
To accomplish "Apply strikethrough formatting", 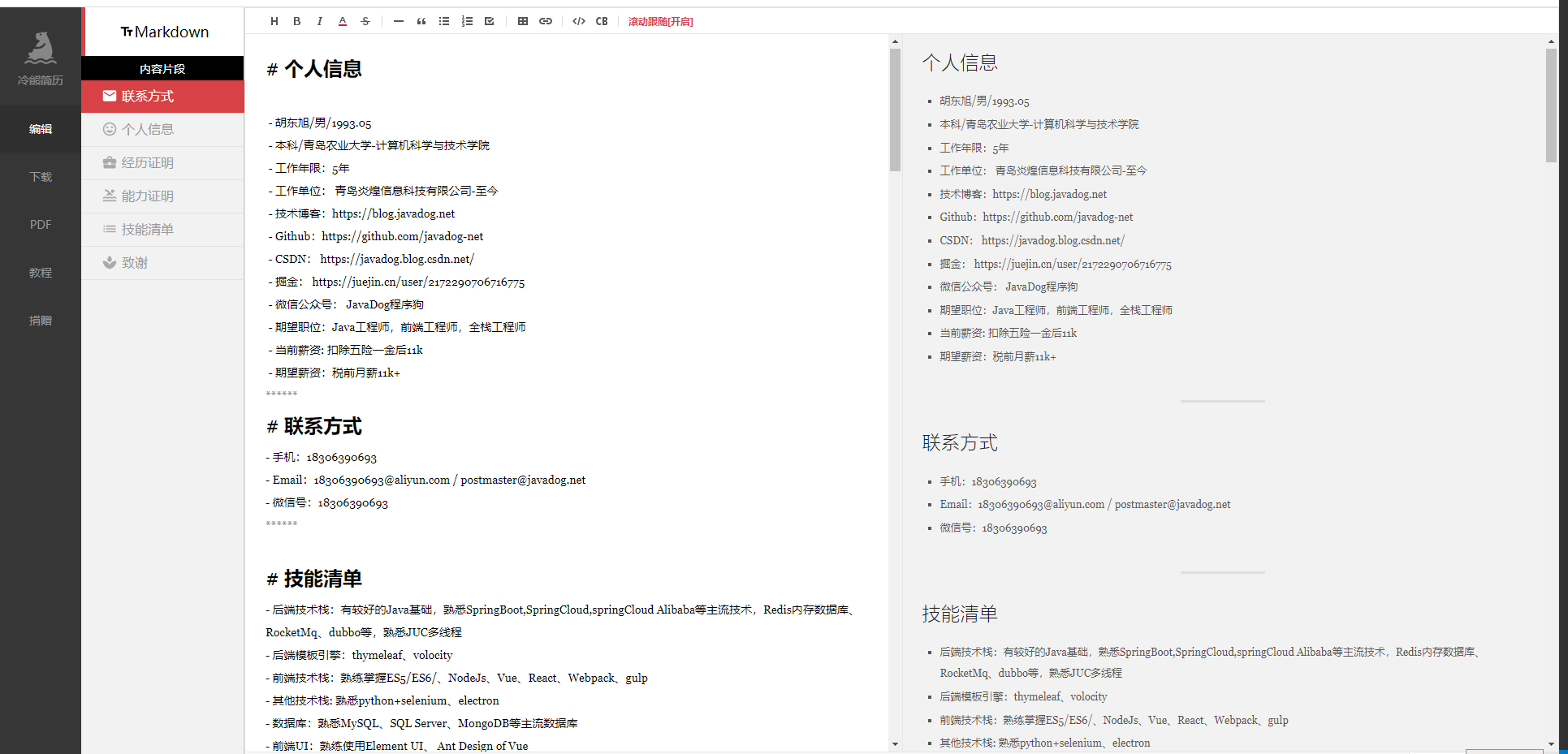I will 365,21.
